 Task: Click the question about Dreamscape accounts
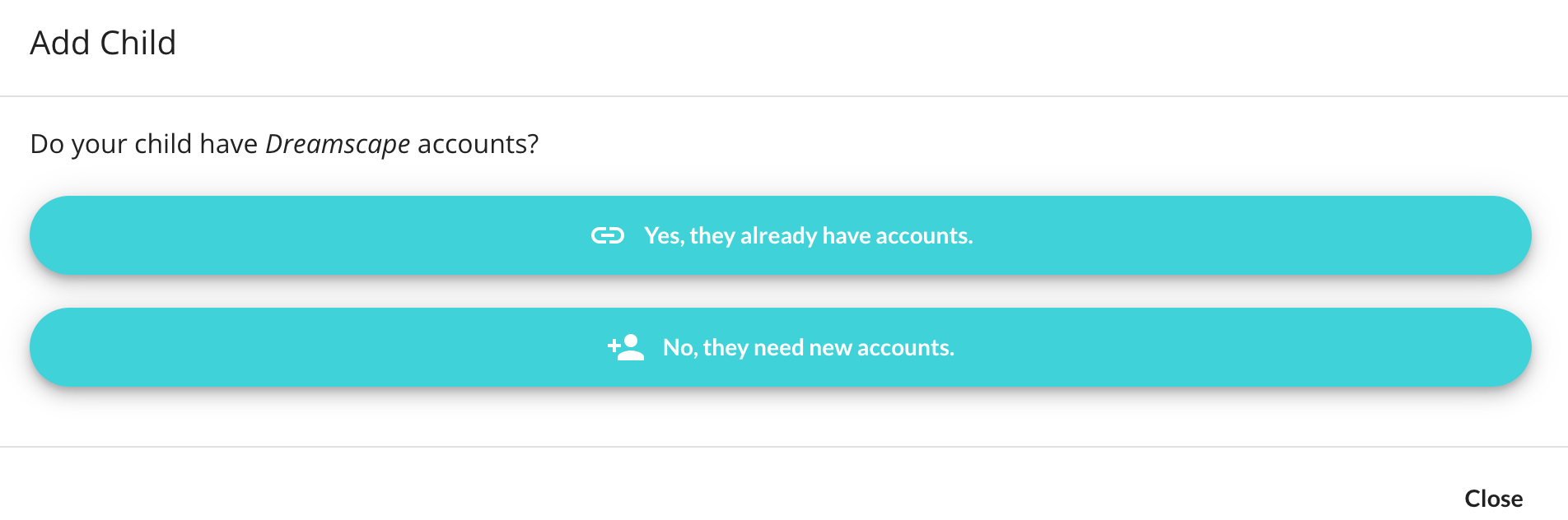click(285, 143)
